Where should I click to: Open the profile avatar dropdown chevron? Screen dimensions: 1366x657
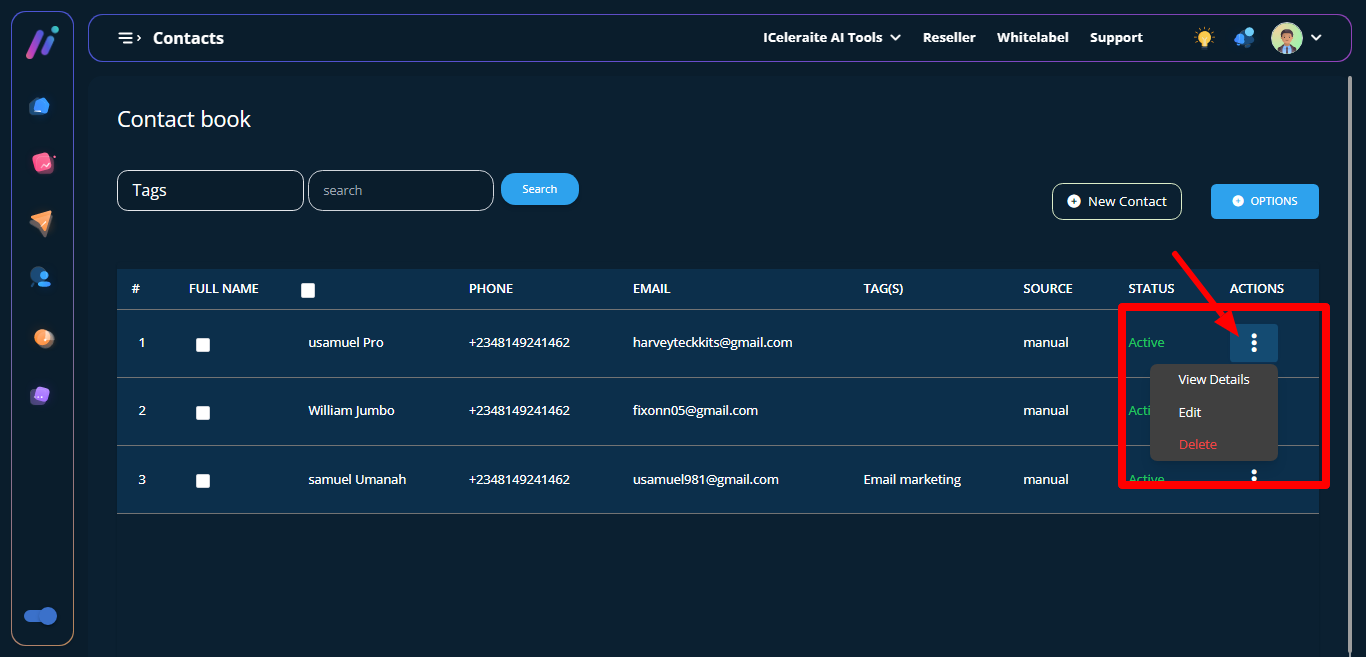[1316, 38]
